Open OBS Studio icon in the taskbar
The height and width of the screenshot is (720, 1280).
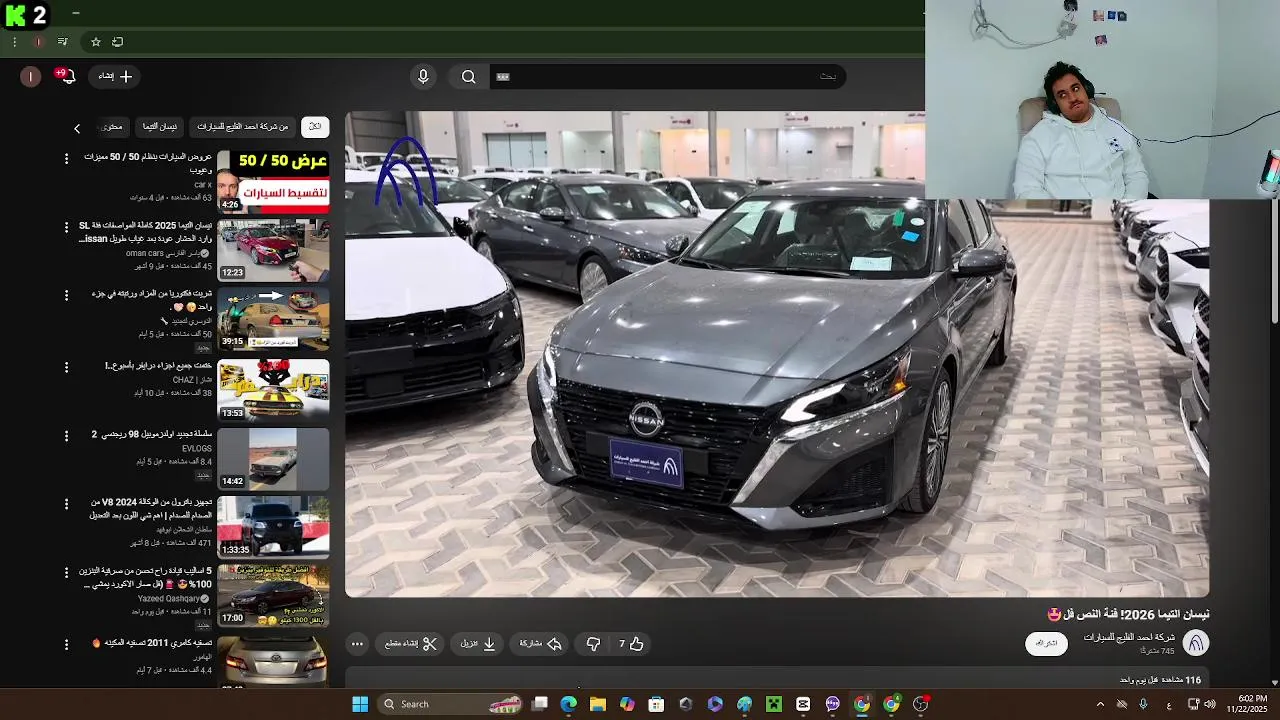pyautogui.click(x=921, y=704)
